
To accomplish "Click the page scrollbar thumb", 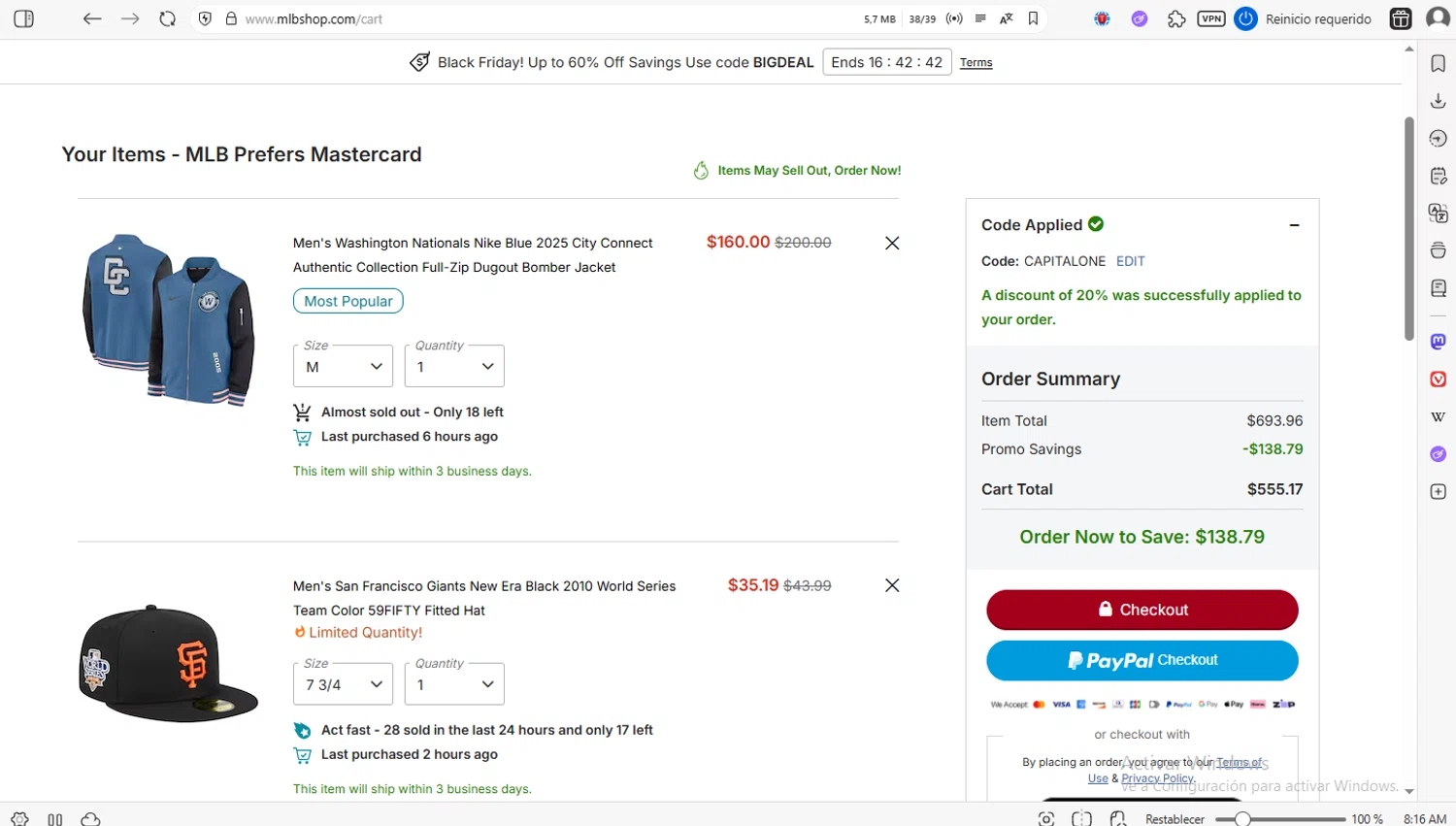I will pyautogui.click(x=1409, y=228).
